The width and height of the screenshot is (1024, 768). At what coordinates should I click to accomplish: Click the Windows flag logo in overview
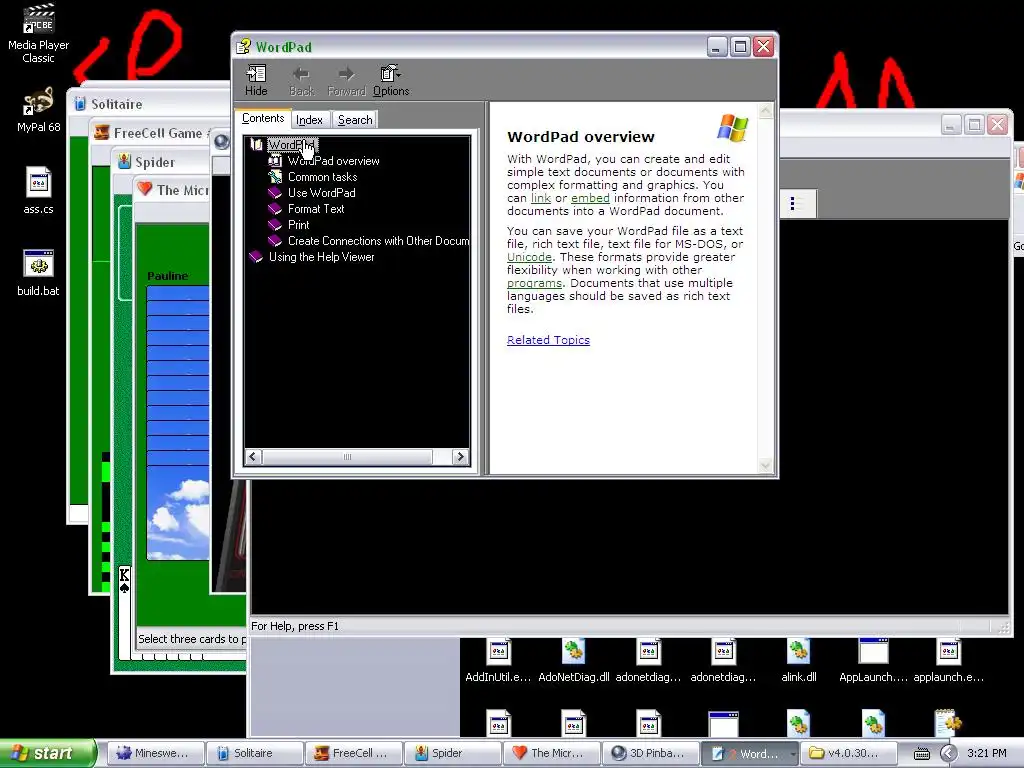coord(732,127)
